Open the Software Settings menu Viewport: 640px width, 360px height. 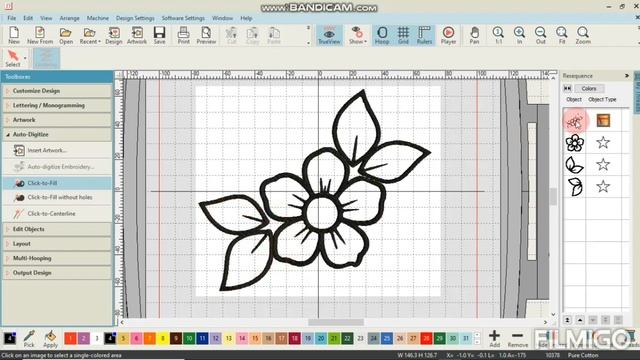point(183,18)
